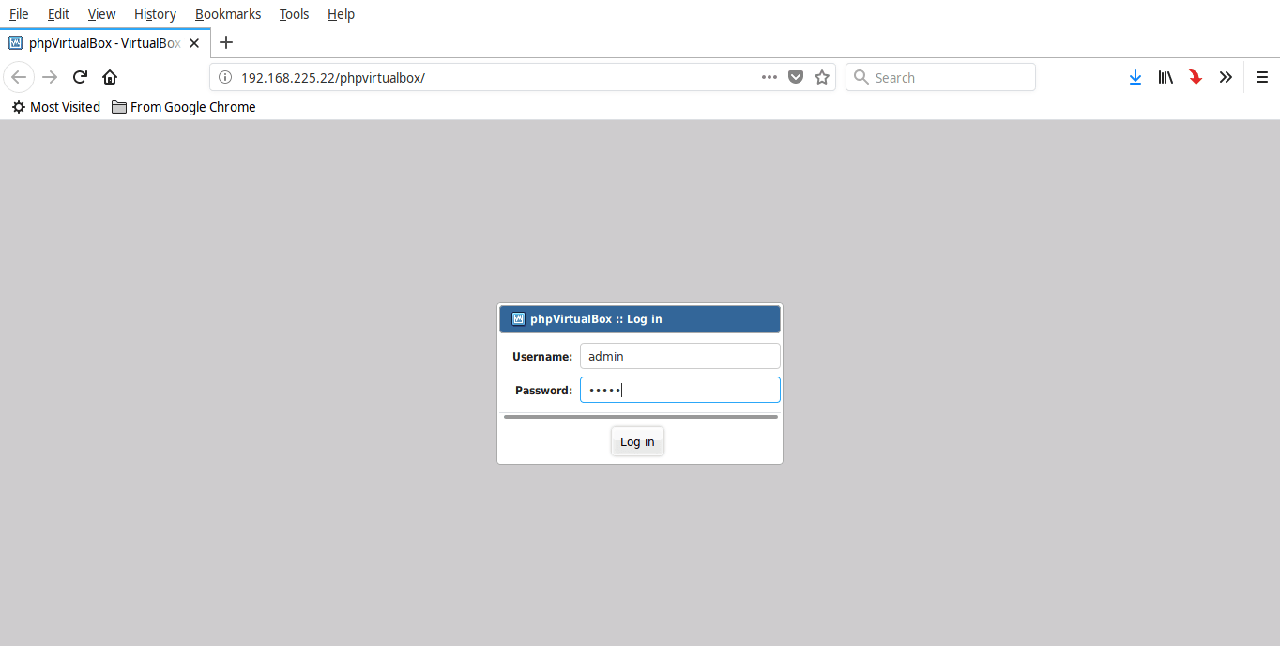Show site information icon in address bar
The height and width of the screenshot is (646, 1280).
click(225, 77)
